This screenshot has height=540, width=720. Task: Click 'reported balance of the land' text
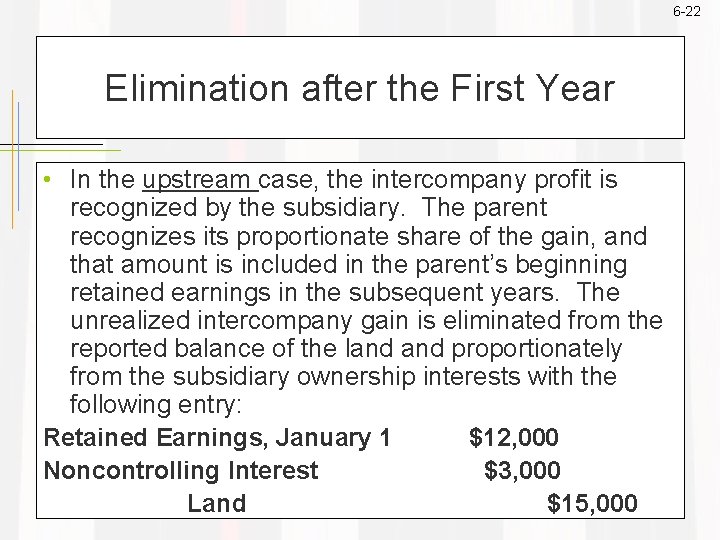click(231, 349)
